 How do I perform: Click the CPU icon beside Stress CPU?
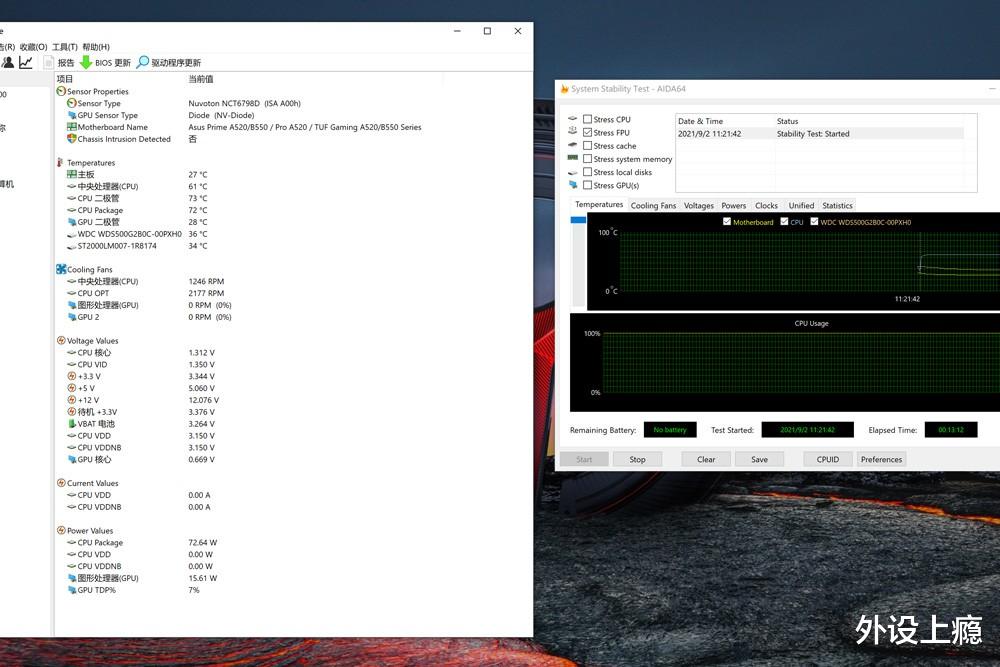tap(573, 119)
